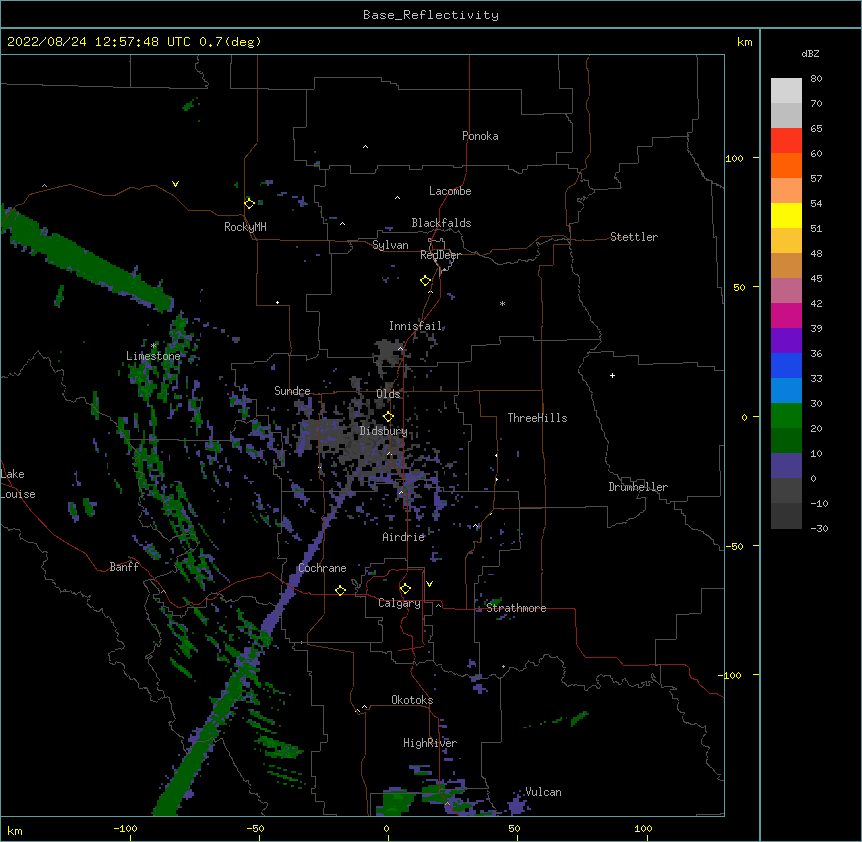Pick the red swatch in dBZ legend
The image size is (862, 842).
coord(786,140)
